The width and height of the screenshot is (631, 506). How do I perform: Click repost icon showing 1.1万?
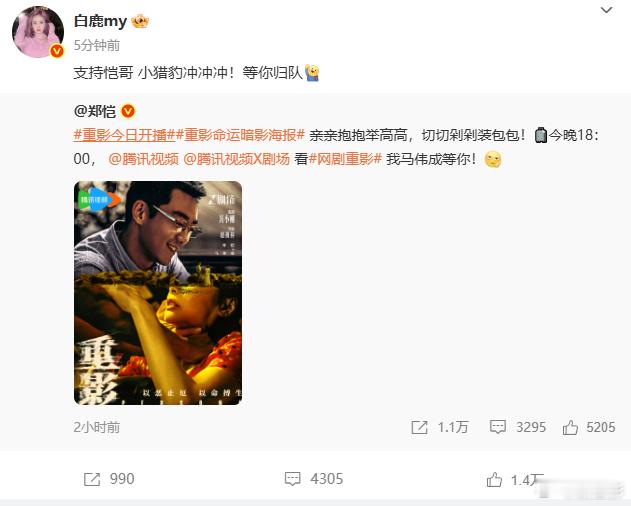tap(419, 427)
